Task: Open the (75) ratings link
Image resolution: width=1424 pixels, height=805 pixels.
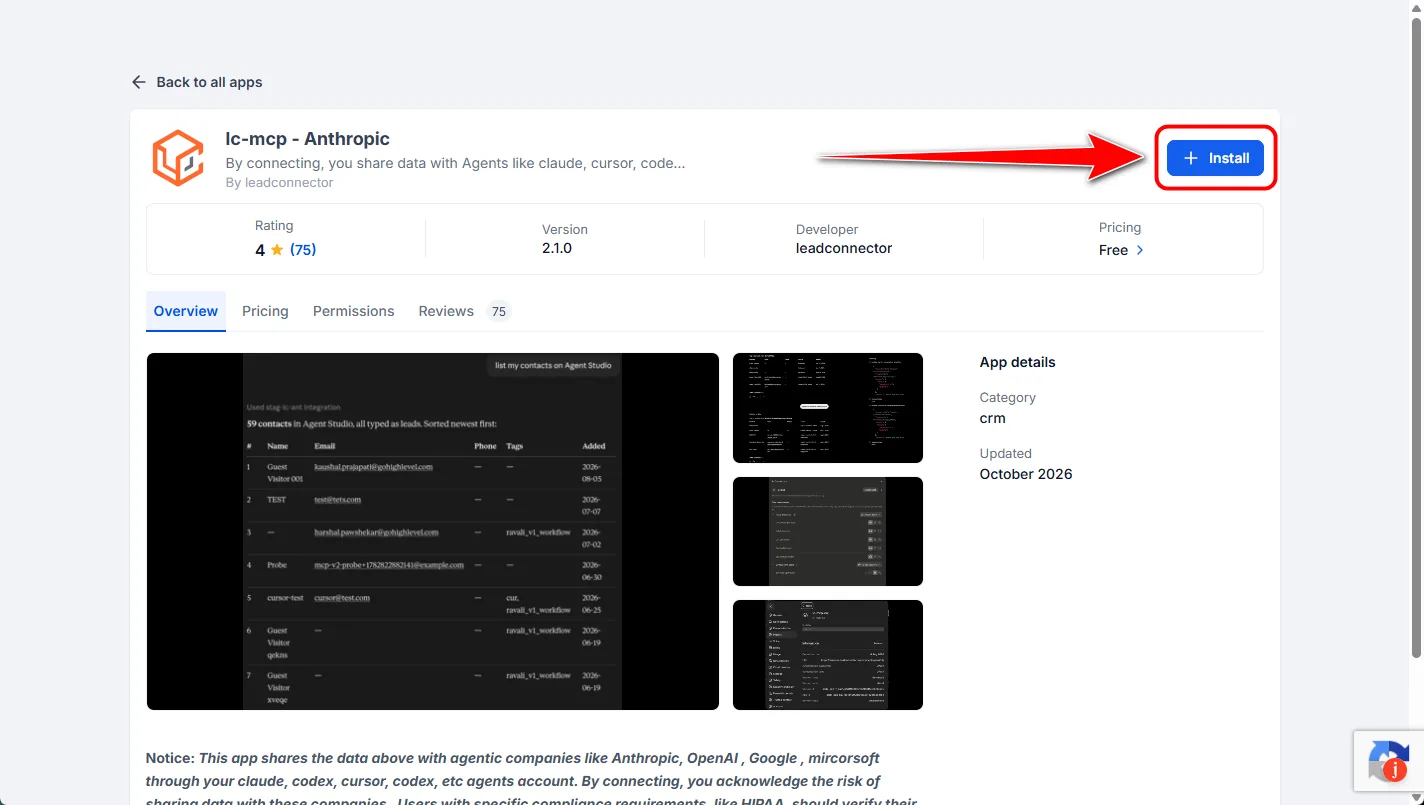Action: tap(303, 250)
